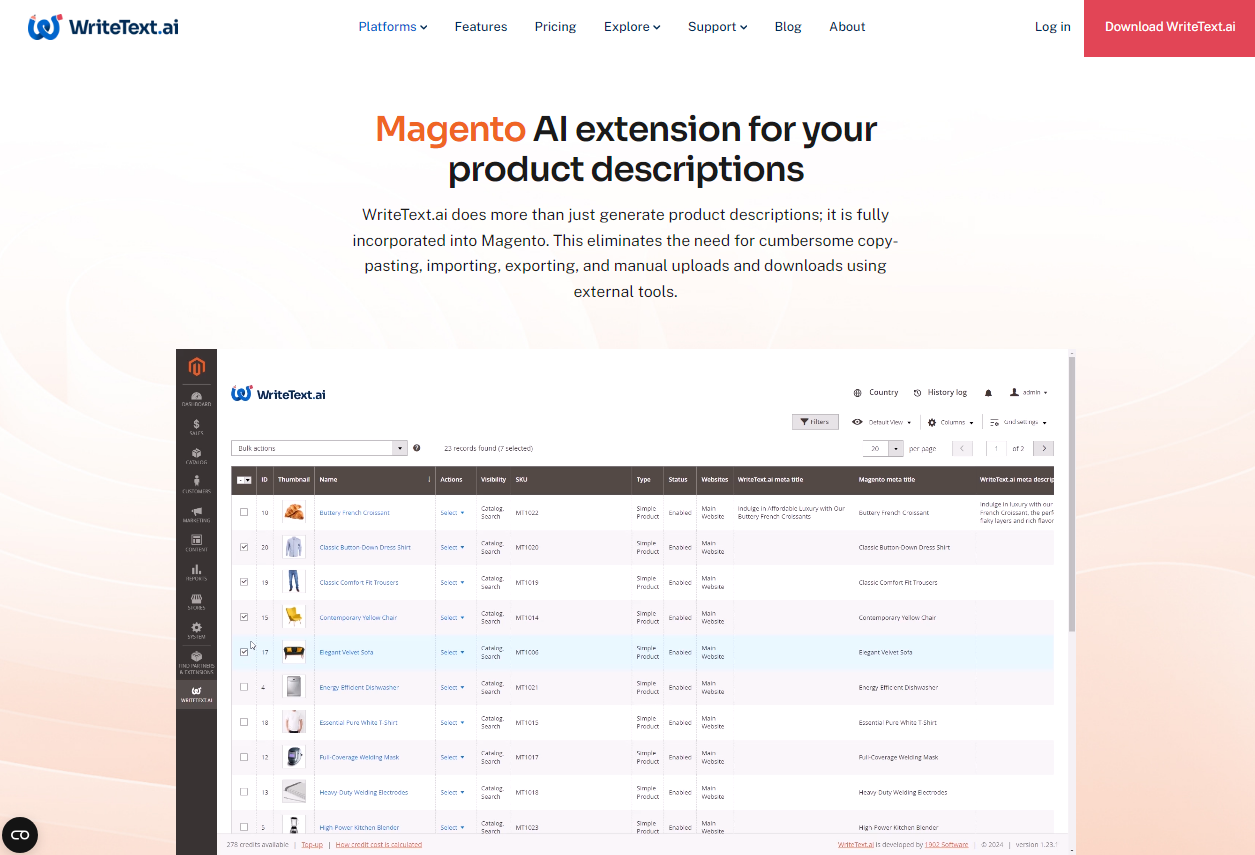Go to next page arrow in grid

tap(1043, 449)
